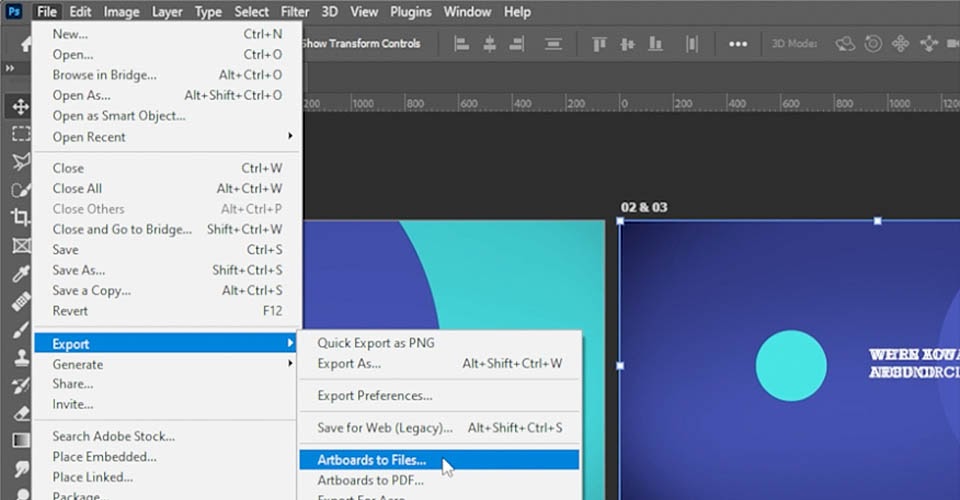Align top edges icon
The height and width of the screenshot is (500, 960).
pyautogui.click(x=599, y=43)
